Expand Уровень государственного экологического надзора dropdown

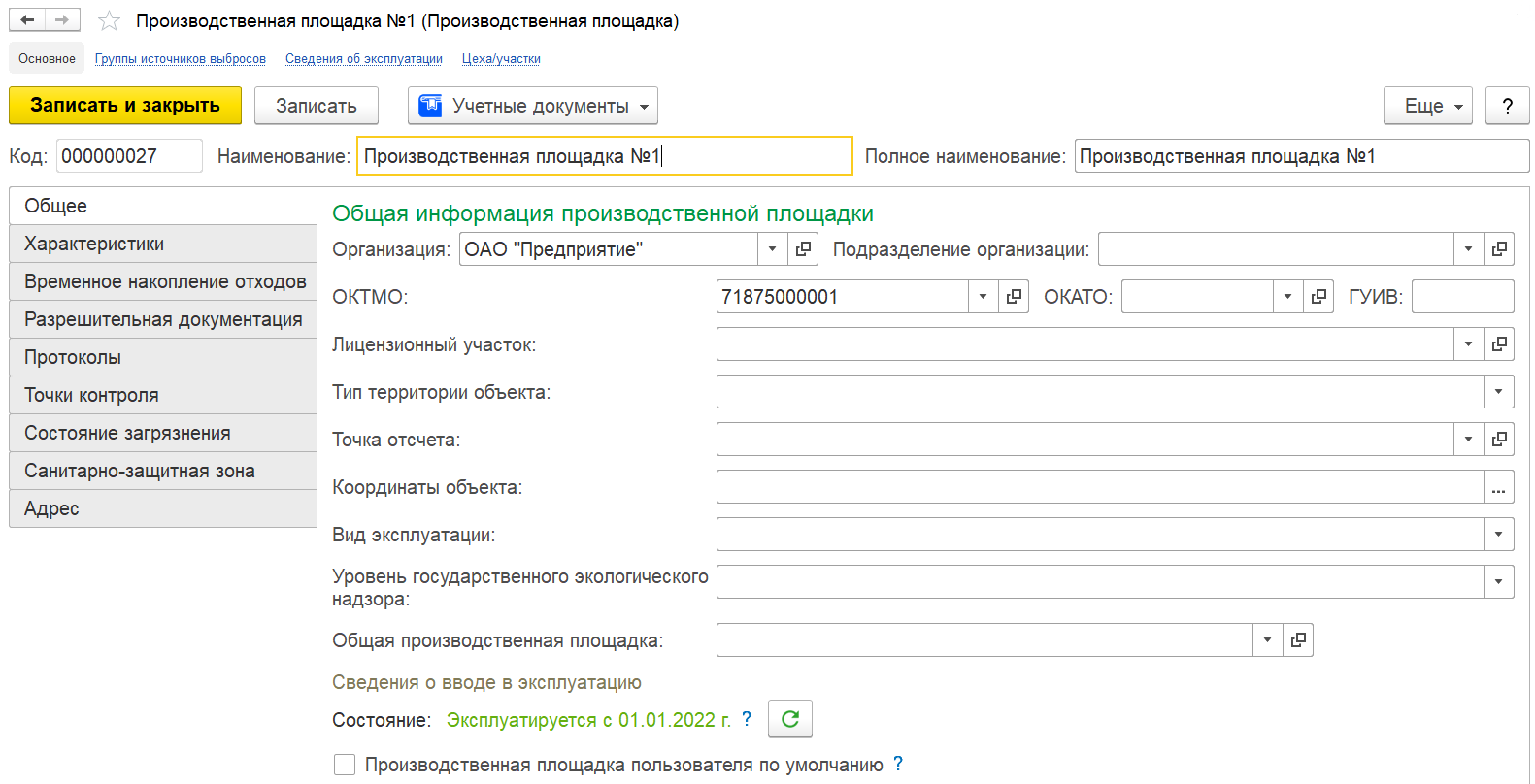click(1499, 582)
